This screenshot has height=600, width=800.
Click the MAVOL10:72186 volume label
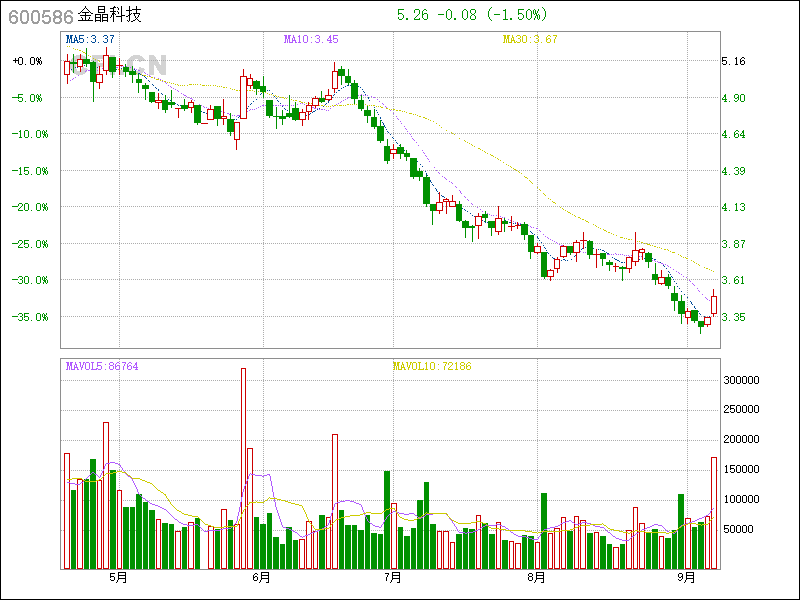pyautogui.click(x=431, y=367)
